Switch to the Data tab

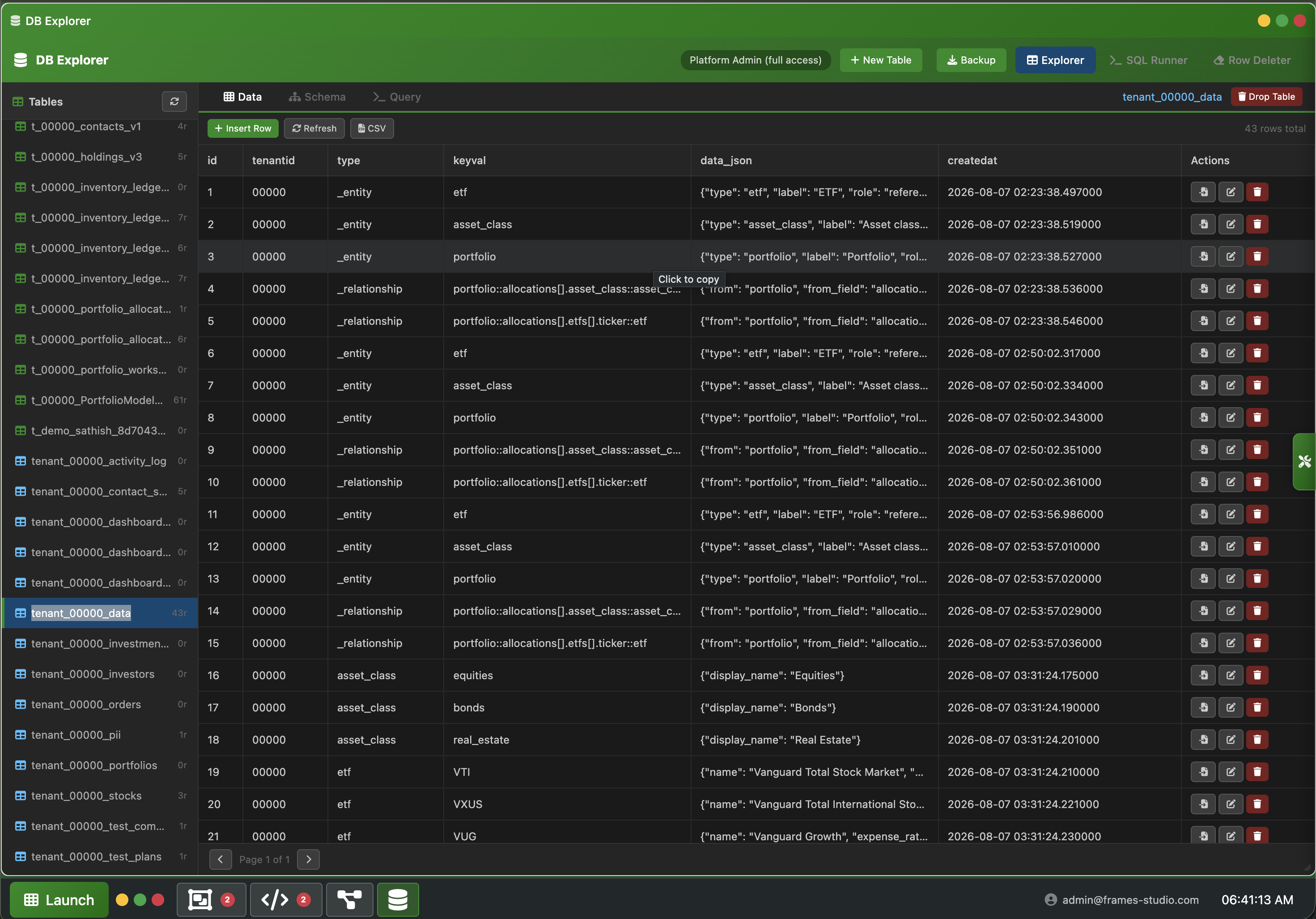coord(242,97)
